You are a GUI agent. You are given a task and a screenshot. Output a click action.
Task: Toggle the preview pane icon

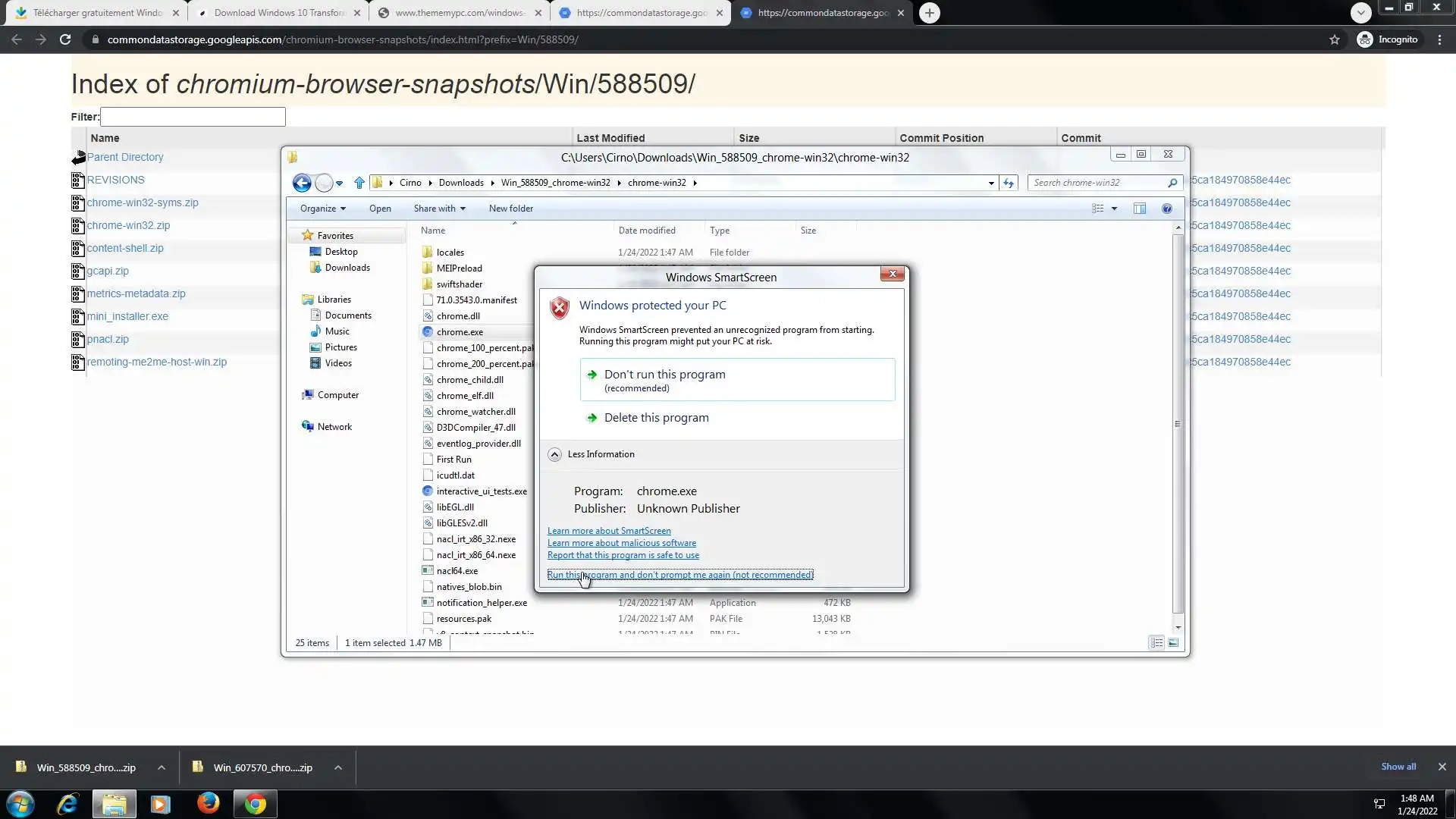pos(1139,209)
